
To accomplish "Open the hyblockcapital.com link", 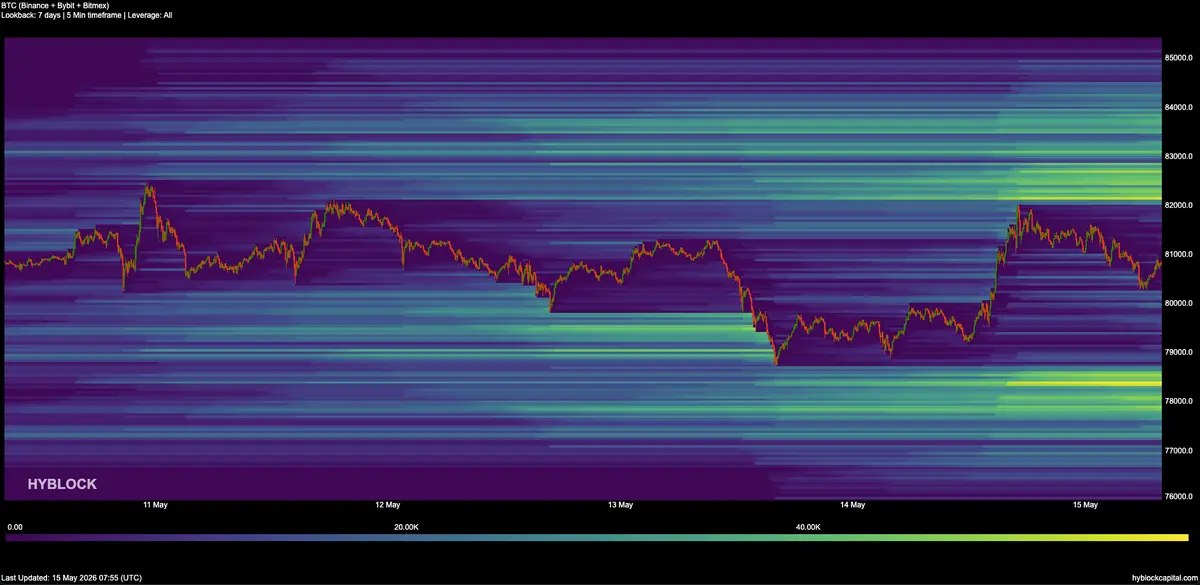I will pos(1163,578).
